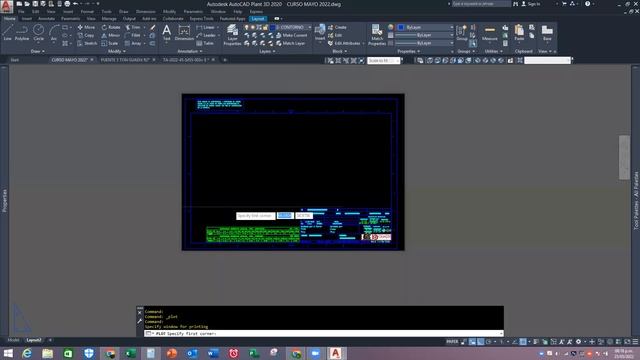Select the Arc tool
The height and width of the screenshot is (360, 640).
pyautogui.click(x=54, y=32)
